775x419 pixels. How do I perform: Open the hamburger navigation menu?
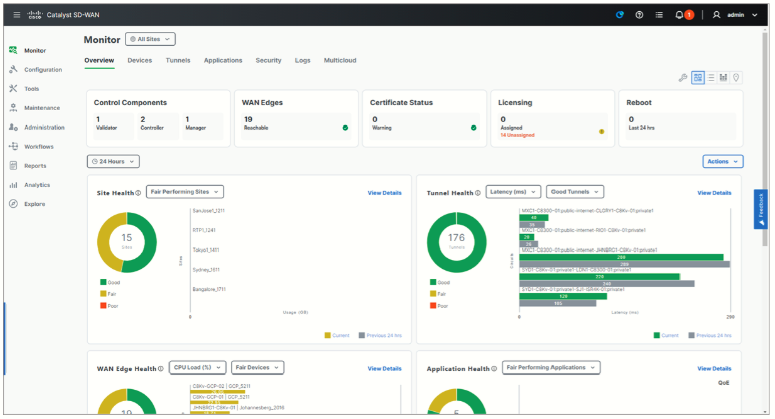pyautogui.click(x=16, y=15)
